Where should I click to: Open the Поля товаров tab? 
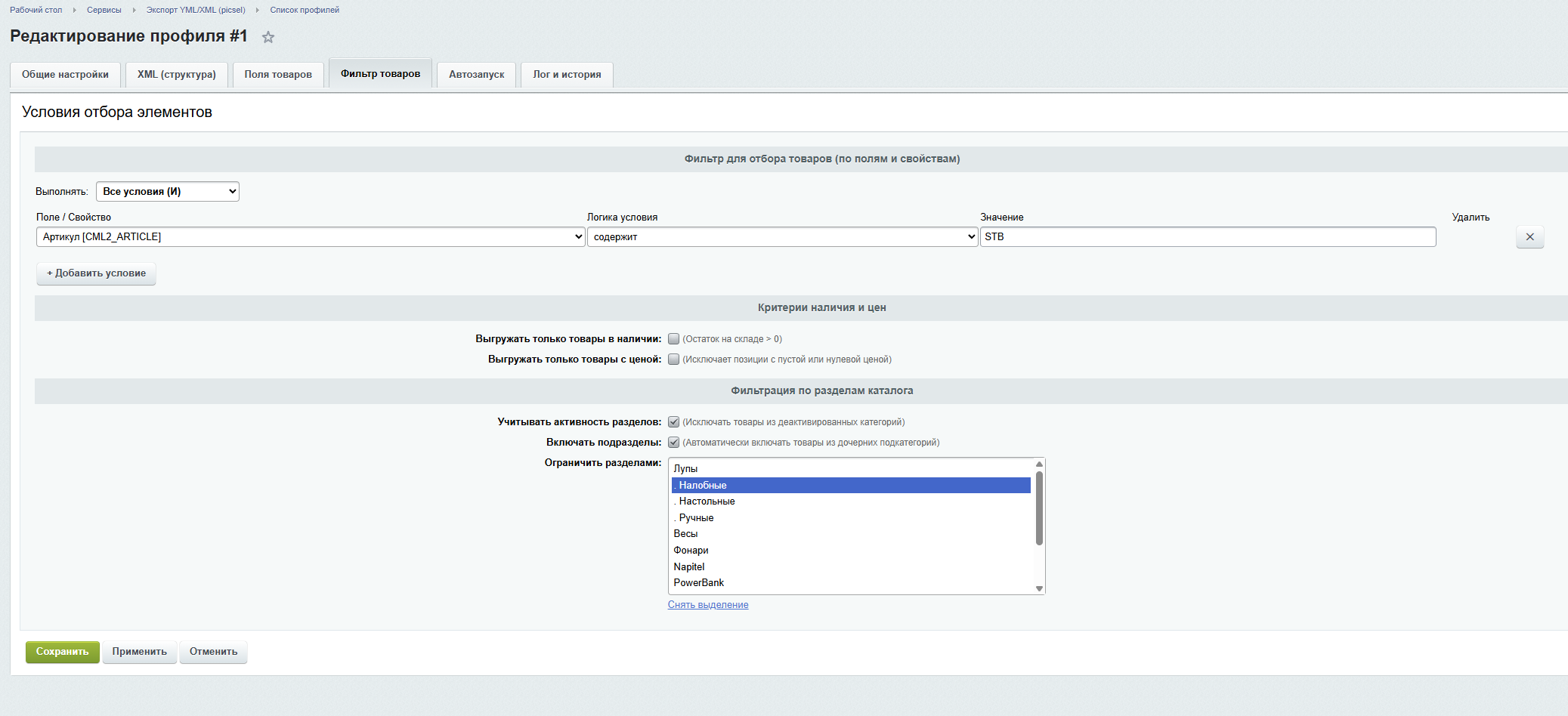[x=278, y=75]
